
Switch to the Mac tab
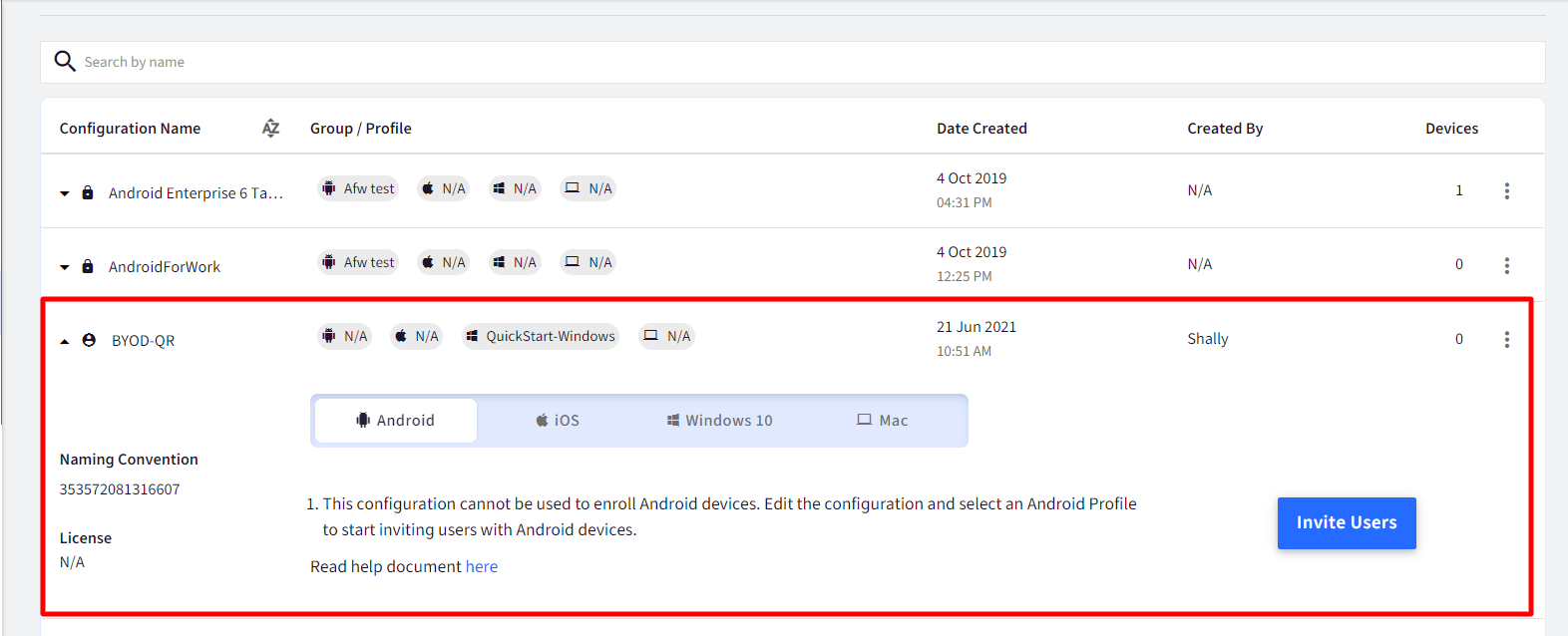[883, 421]
